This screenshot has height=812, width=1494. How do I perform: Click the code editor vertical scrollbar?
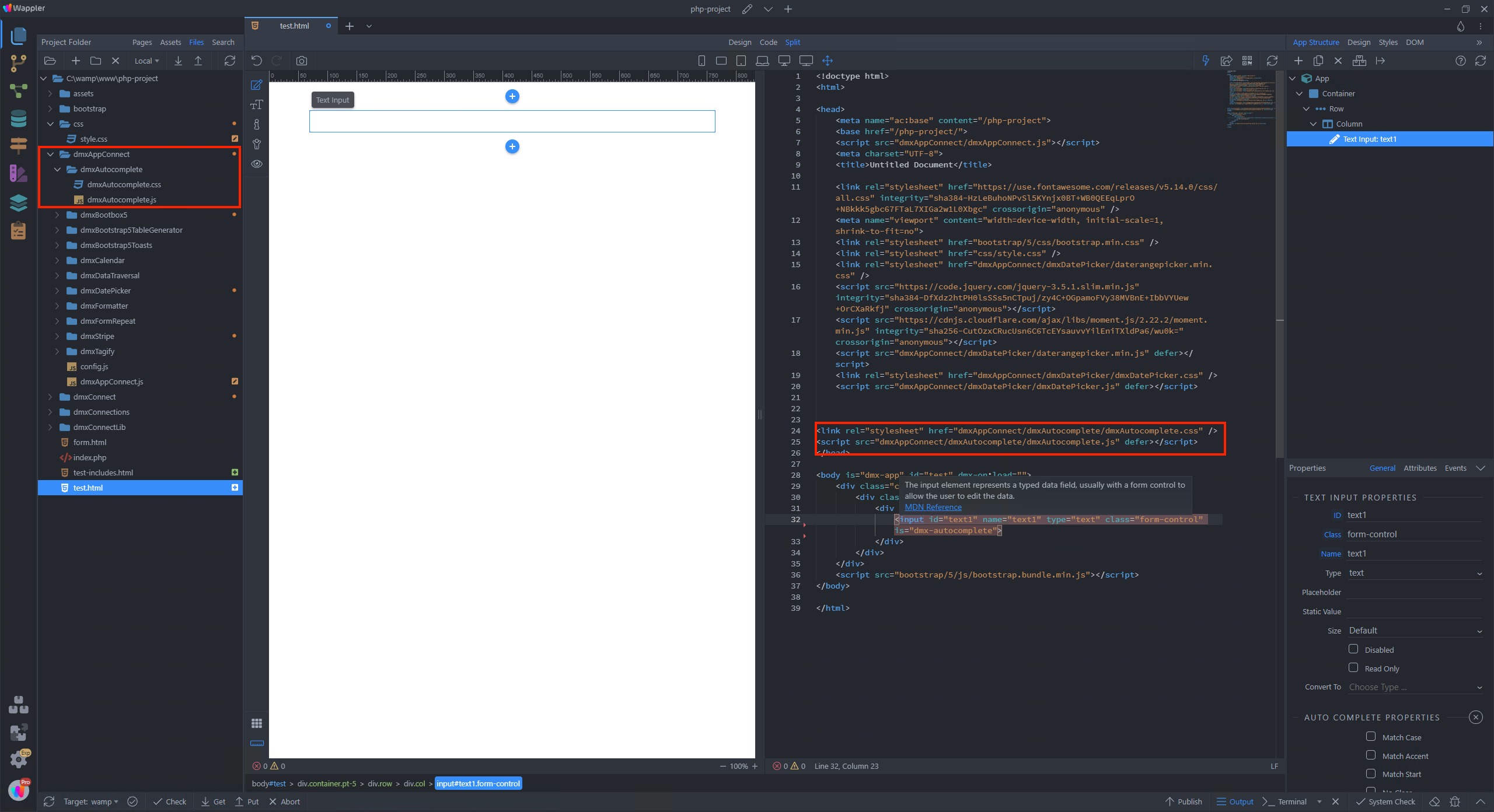tap(1279, 262)
